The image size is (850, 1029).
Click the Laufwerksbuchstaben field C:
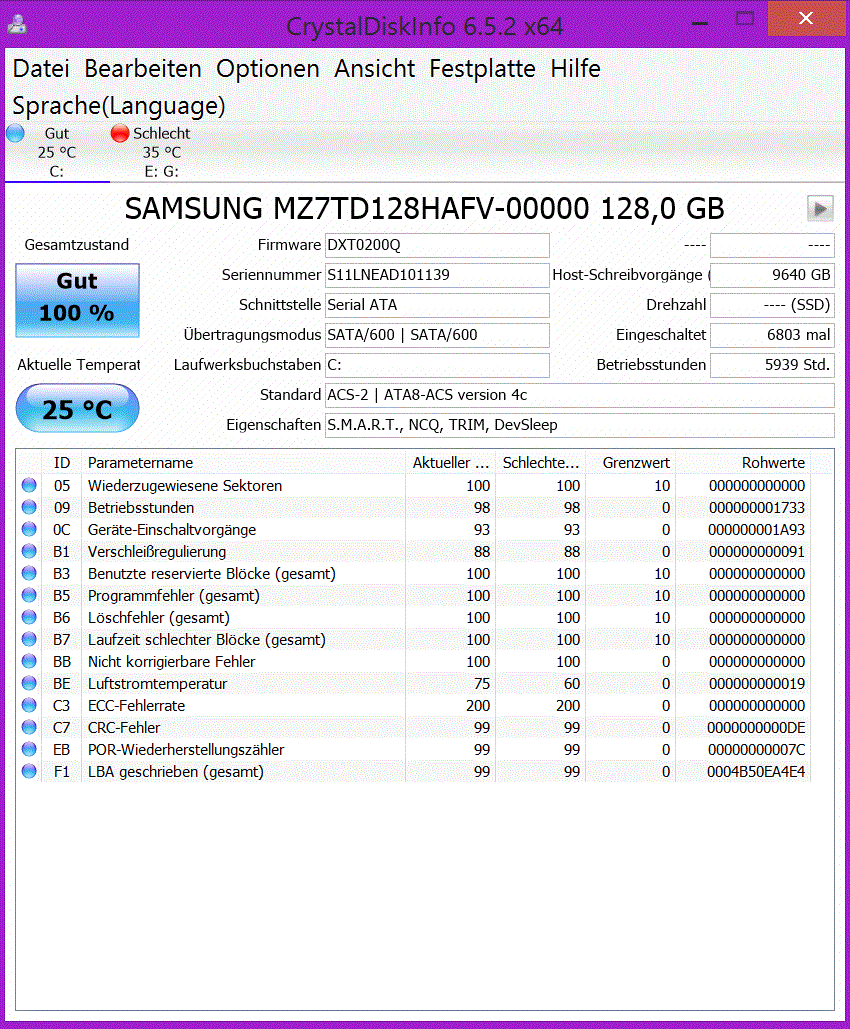[x=437, y=365]
